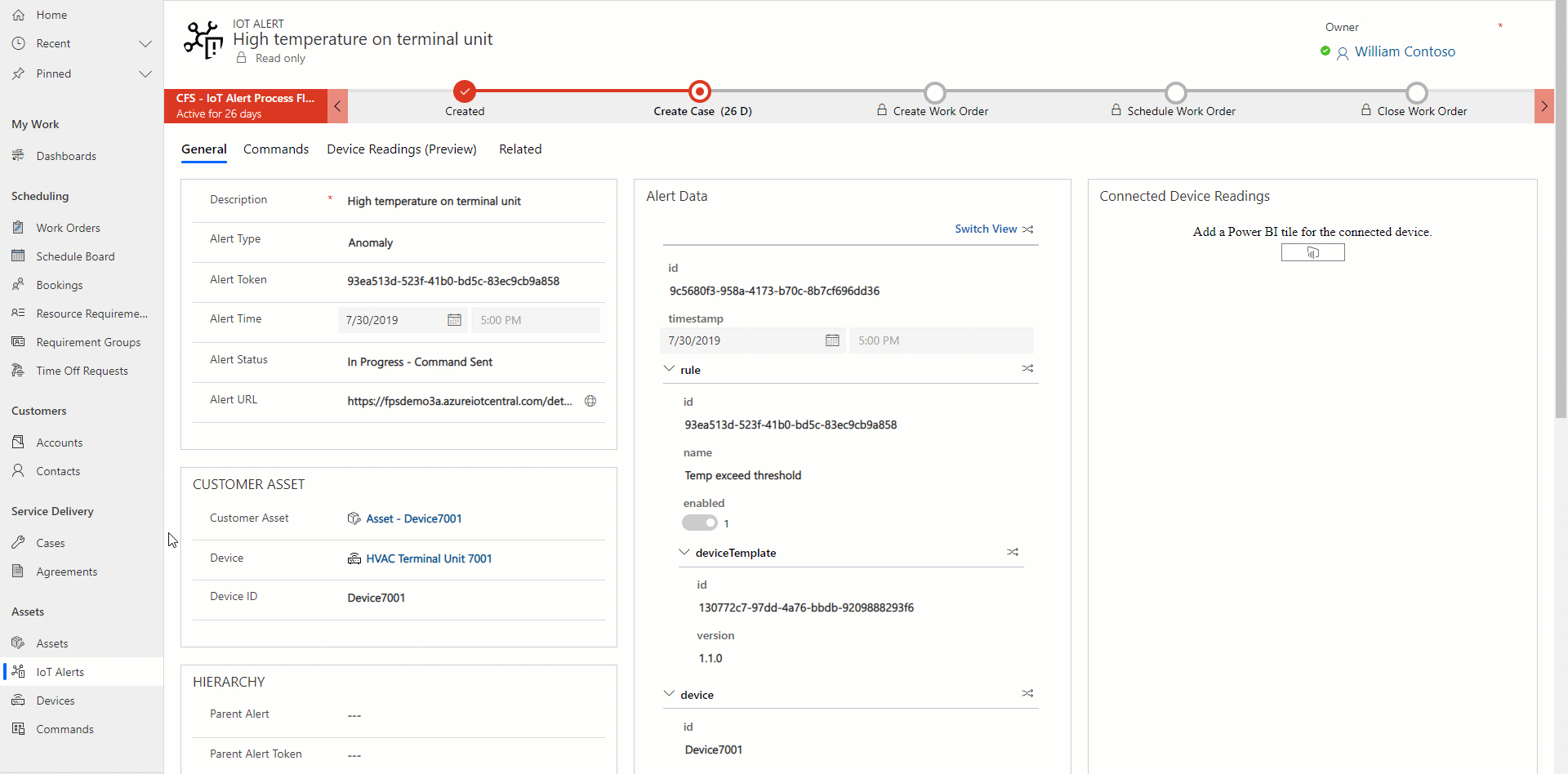Click the timestamp calendar icon in Alert Data
The height and width of the screenshot is (774, 1568).
click(832, 340)
